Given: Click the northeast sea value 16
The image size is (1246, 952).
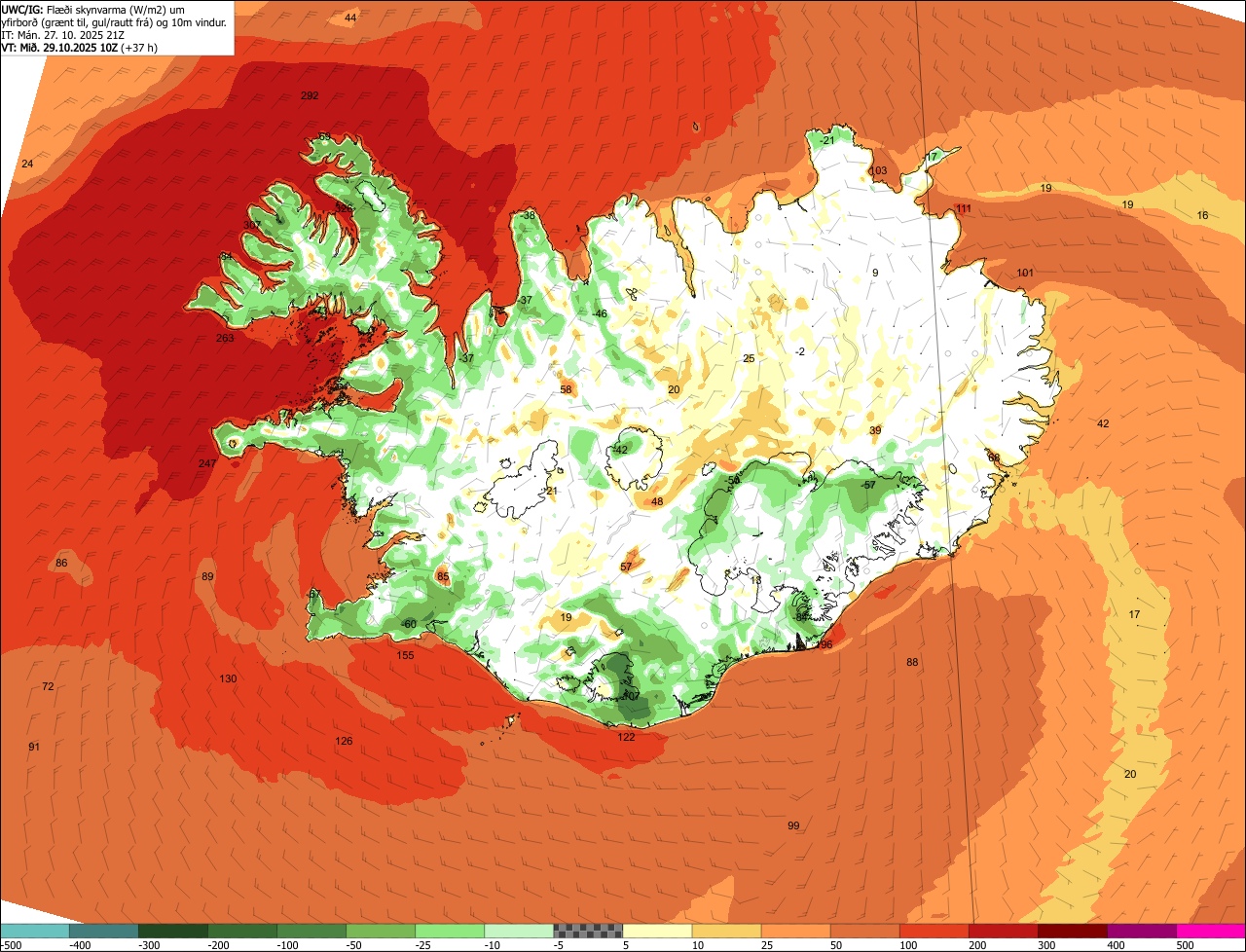Looking at the screenshot, I should [1202, 215].
